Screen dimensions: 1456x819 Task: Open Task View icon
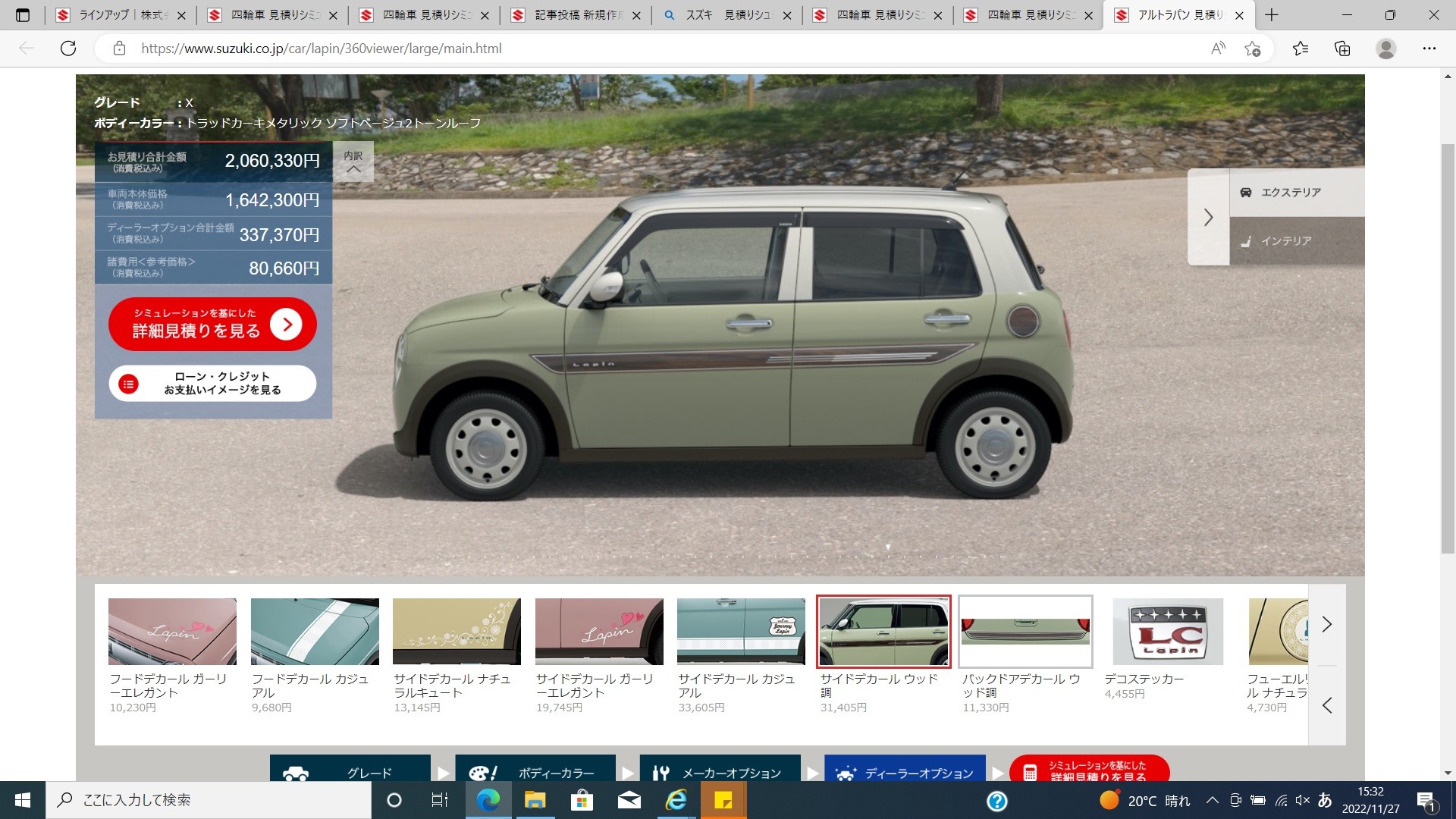(x=440, y=800)
